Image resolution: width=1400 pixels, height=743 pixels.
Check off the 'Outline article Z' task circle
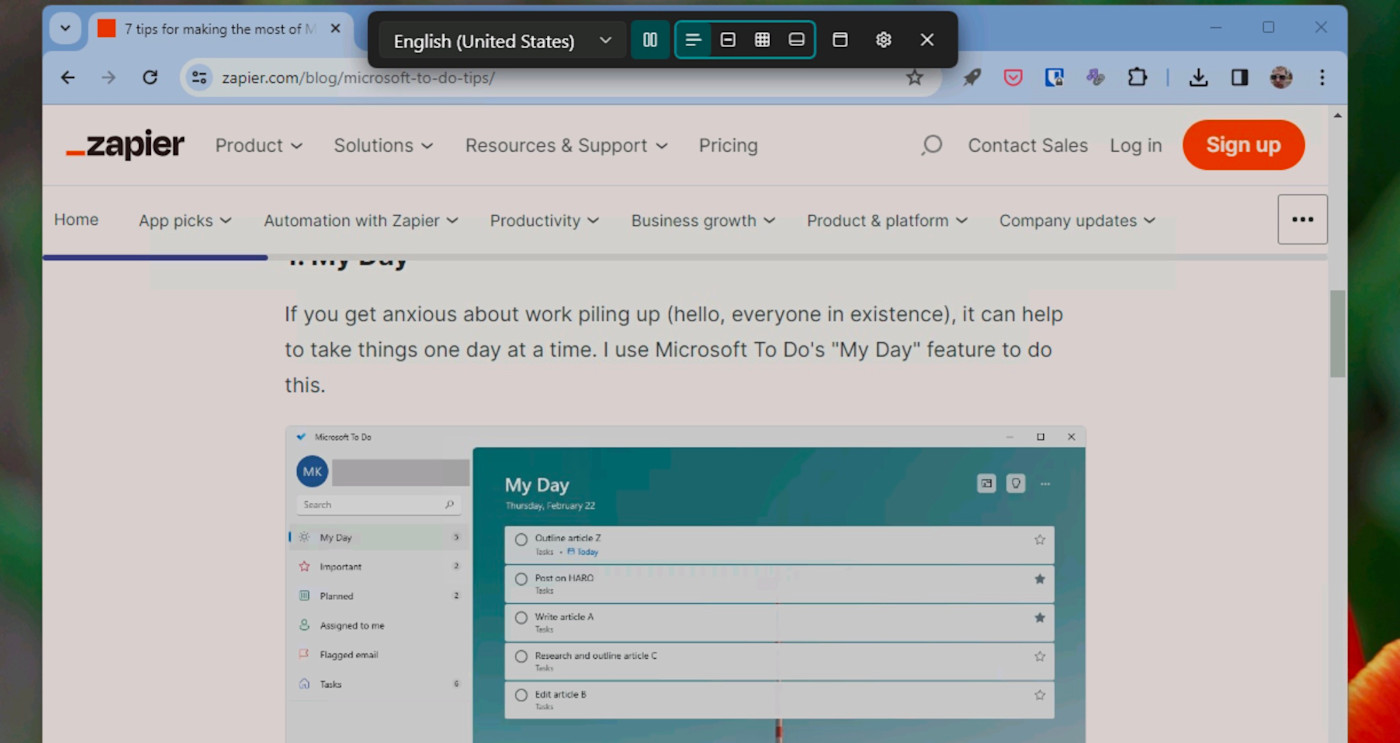[x=521, y=540]
